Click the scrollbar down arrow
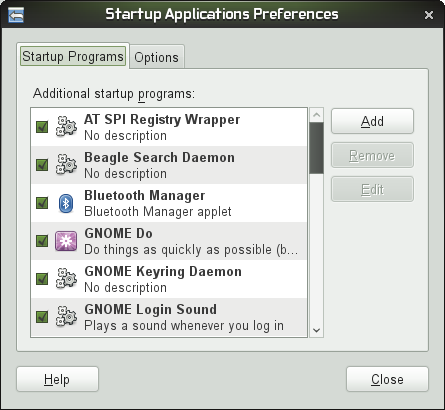The image size is (445, 410). pos(316,330)
